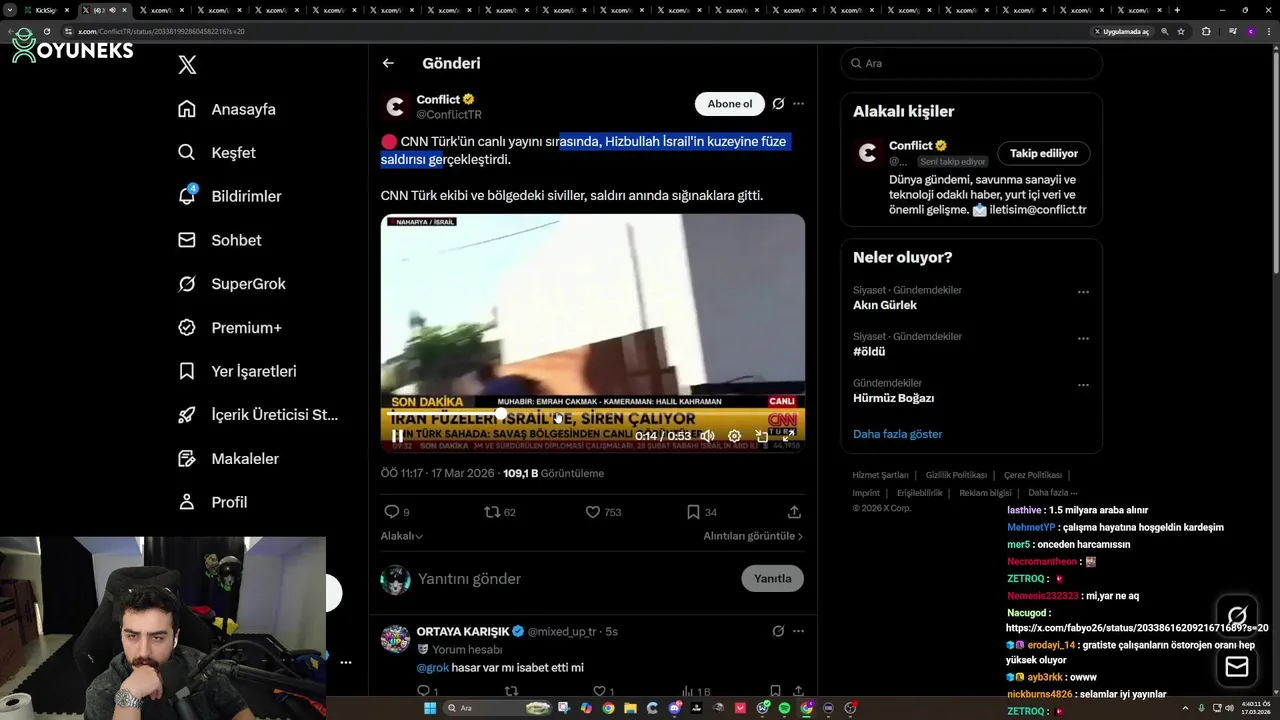Open the floating Grok button
The width and height of the screenshot is (1280, 720).
1237,615
